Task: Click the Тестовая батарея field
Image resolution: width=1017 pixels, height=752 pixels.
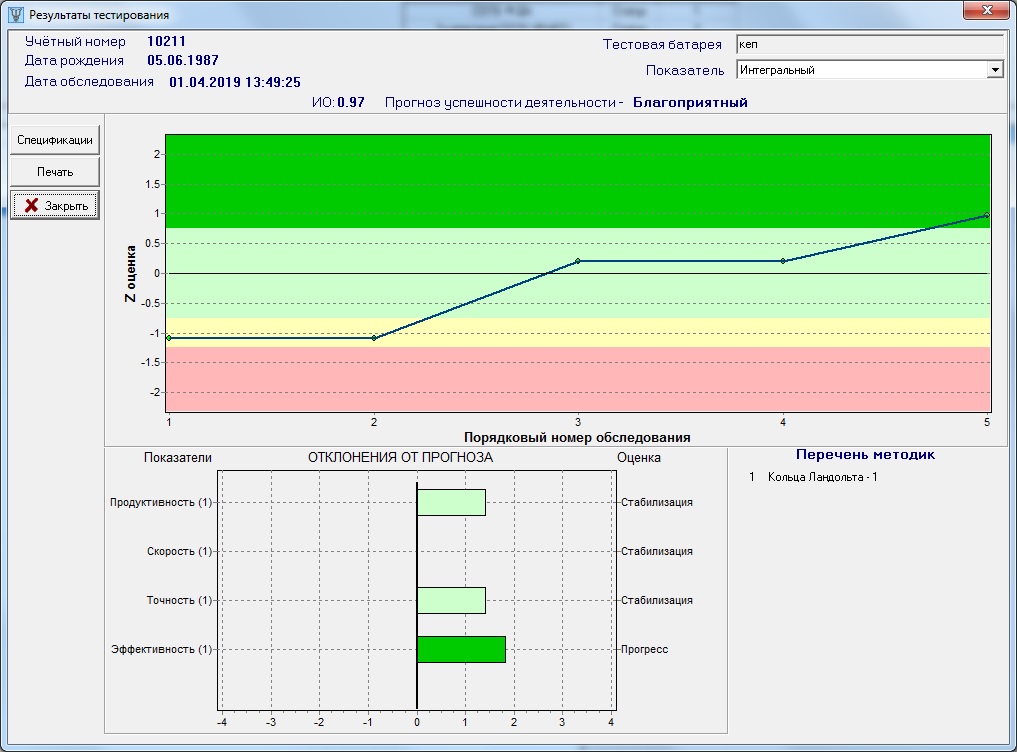Action: click(869, 44)
